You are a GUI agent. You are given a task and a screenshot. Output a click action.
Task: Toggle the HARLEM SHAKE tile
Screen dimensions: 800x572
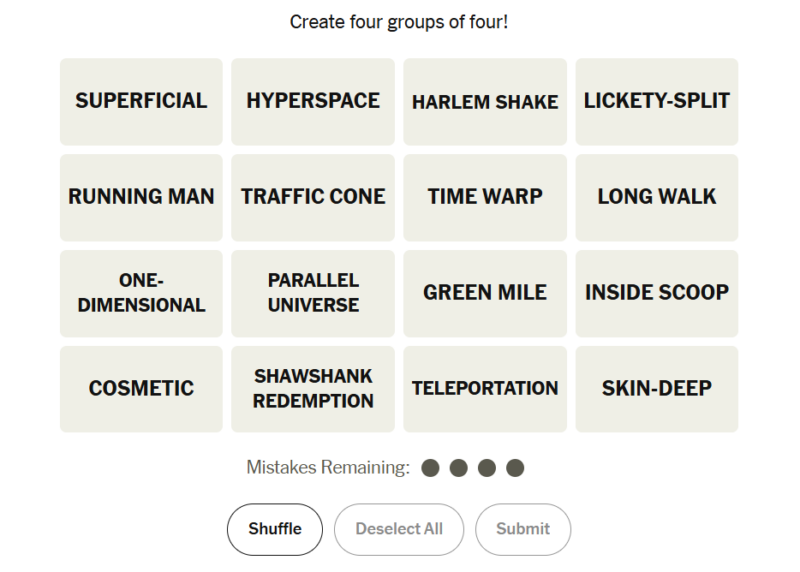[485, 102]
